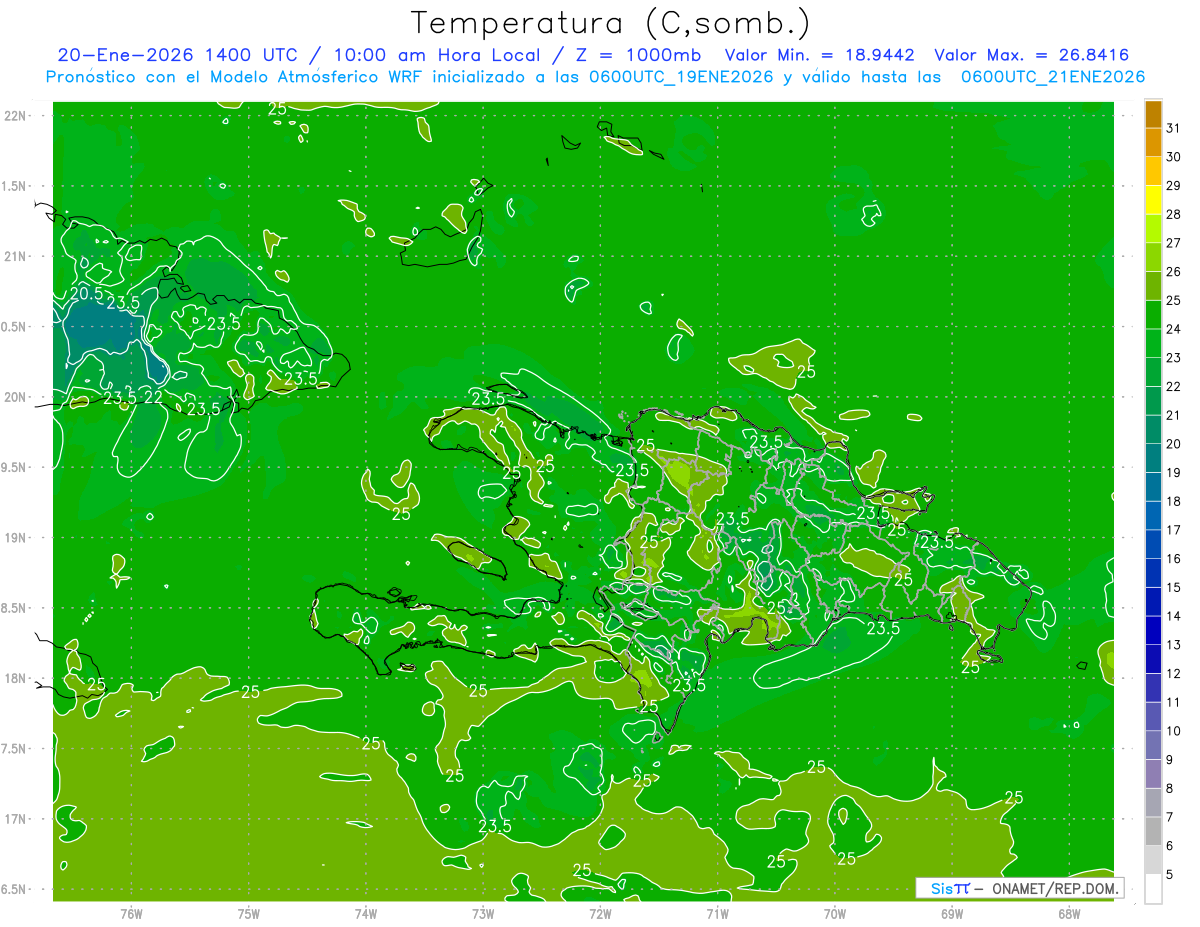Image resolution: width=1200 pixels, height=927 pixels.
Task: Click the brown legend swatch above 31
Action: 1154,114
